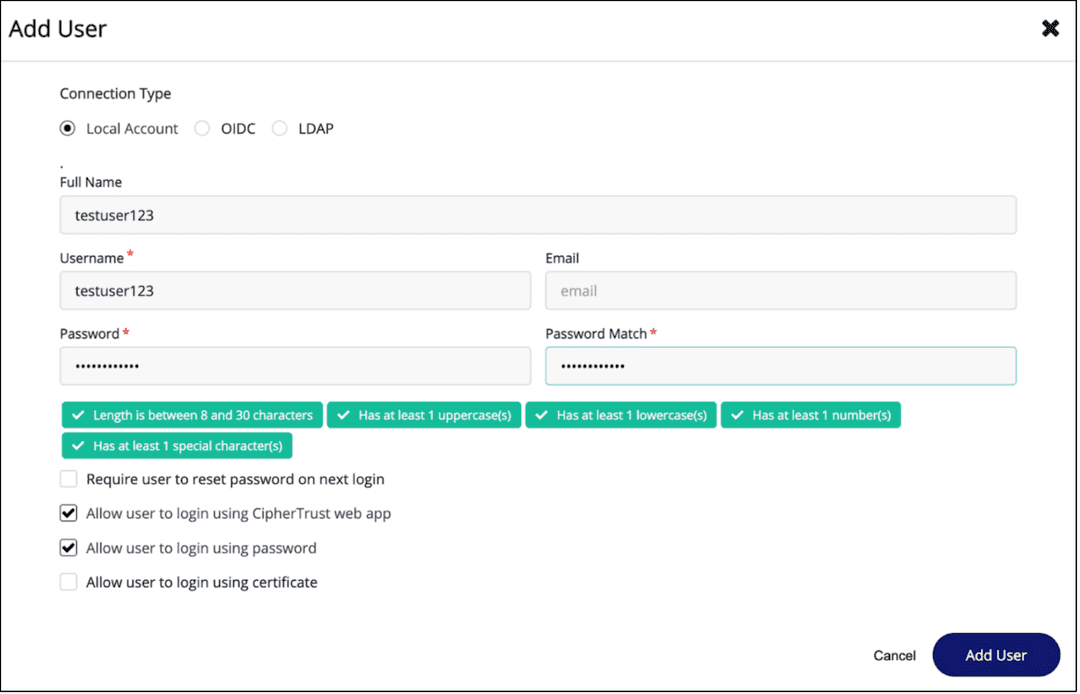Click the checkmark icon on lowercase requirement badge
Image resolution: width=1080 pixels, height=694 pixels.
coord(542,414)
